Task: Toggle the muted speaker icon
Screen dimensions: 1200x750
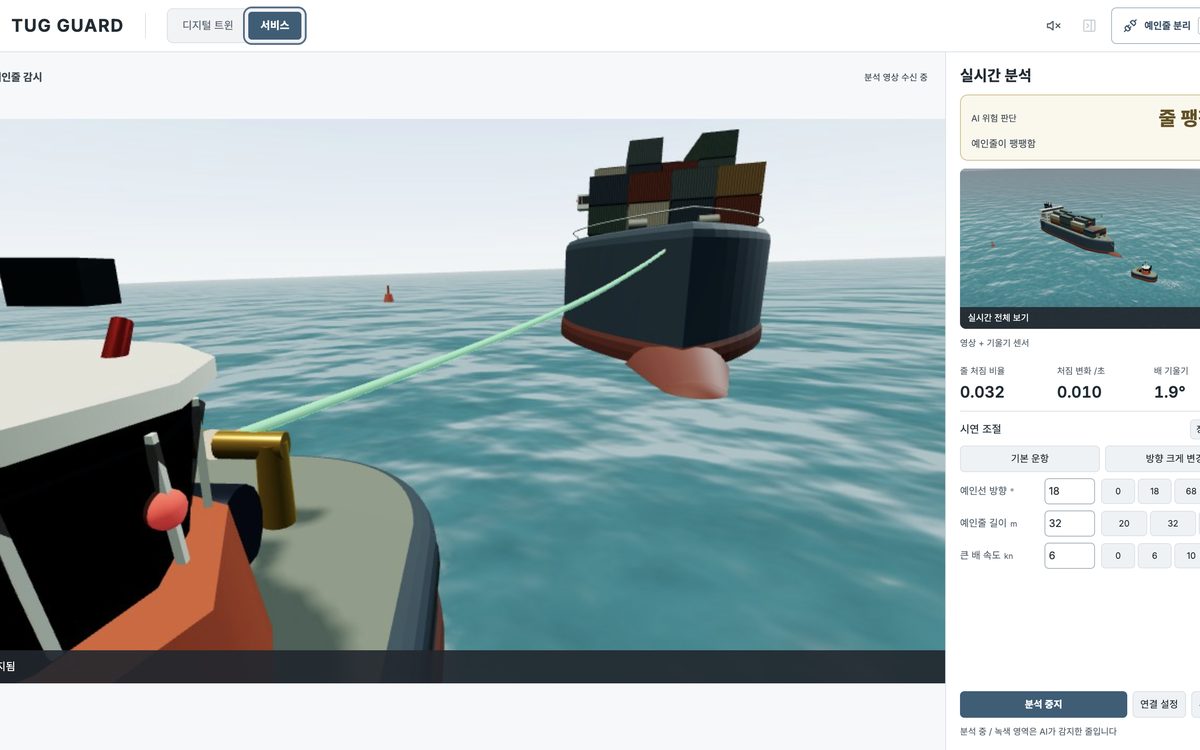Action: coord(1053,26)
